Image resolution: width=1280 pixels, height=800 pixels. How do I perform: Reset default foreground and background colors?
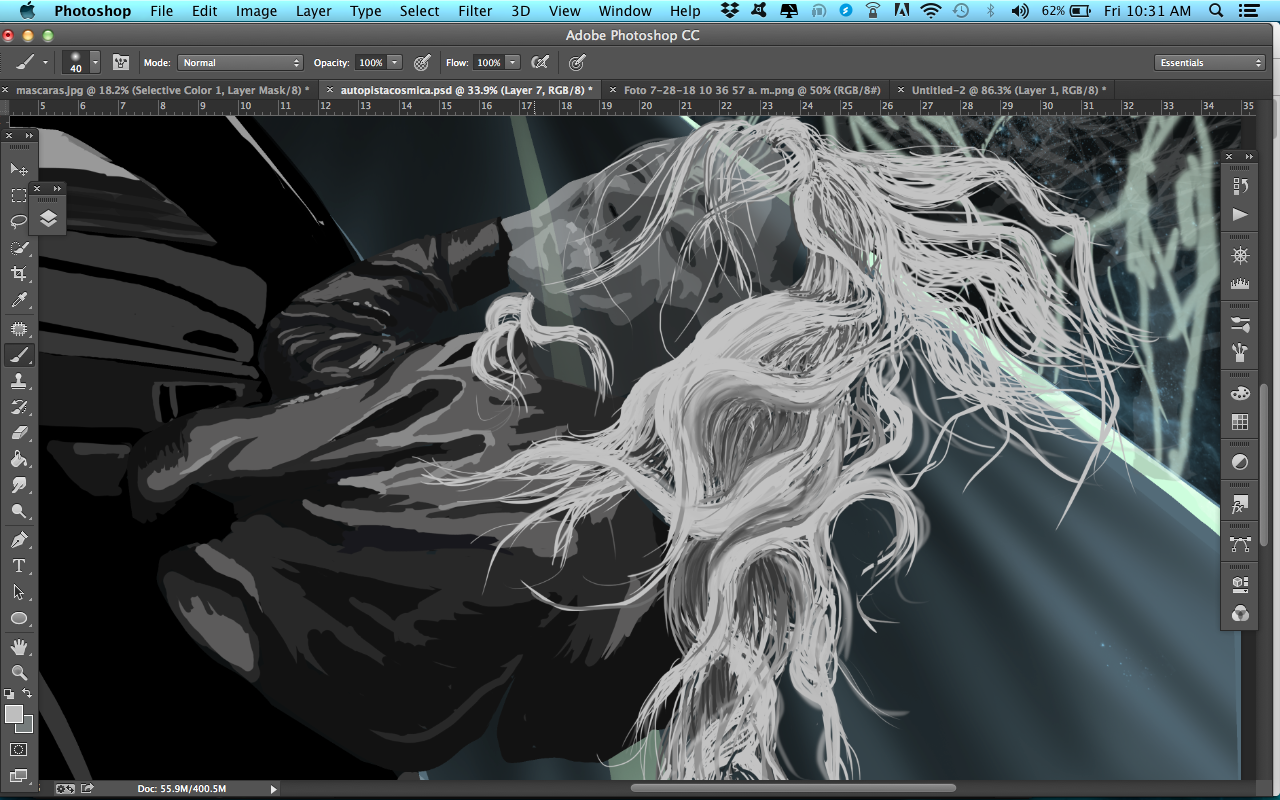pyautogui.click(x=9, y=693)
